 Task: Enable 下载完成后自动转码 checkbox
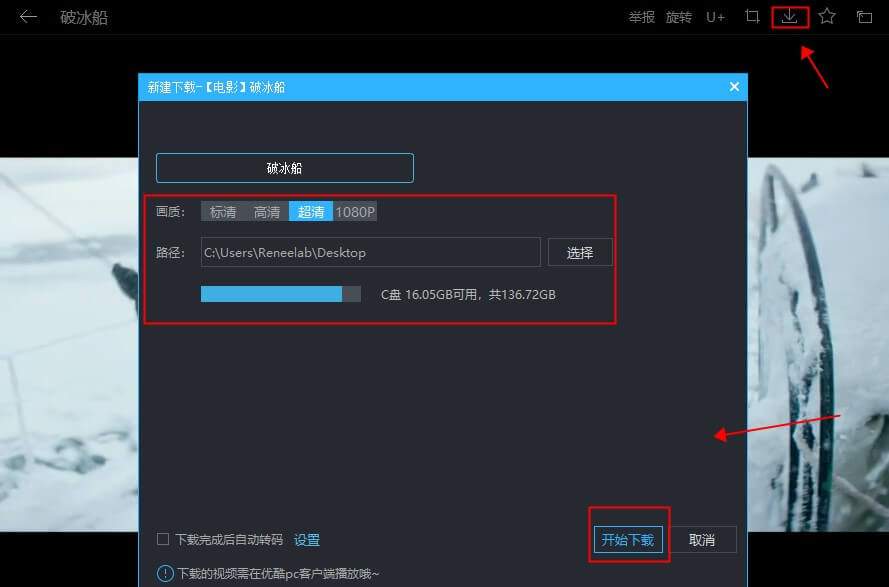click(163, 539)
